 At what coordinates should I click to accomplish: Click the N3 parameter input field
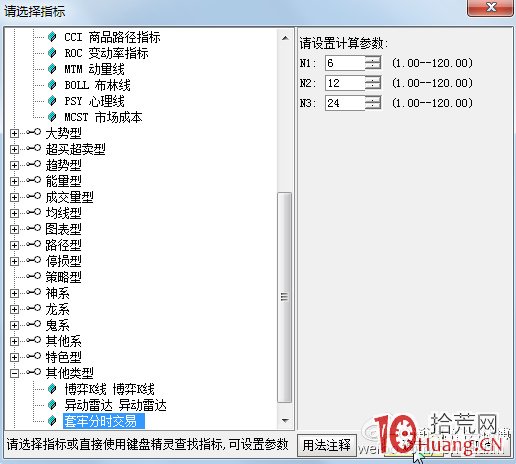pos(345,103)
